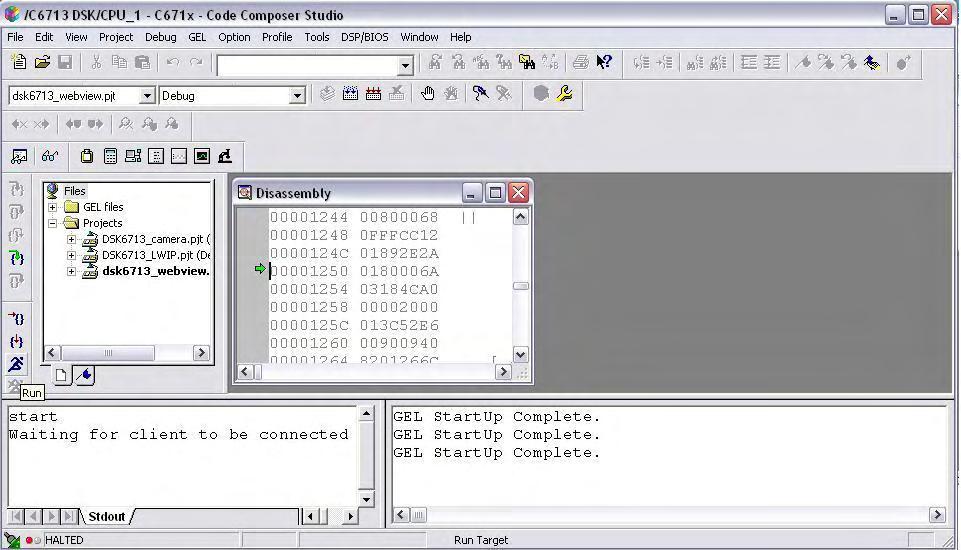Click the Disassembly vertical scrollbar thumb
The width and height of the screenshot is (961, 550).
(521, 286)
